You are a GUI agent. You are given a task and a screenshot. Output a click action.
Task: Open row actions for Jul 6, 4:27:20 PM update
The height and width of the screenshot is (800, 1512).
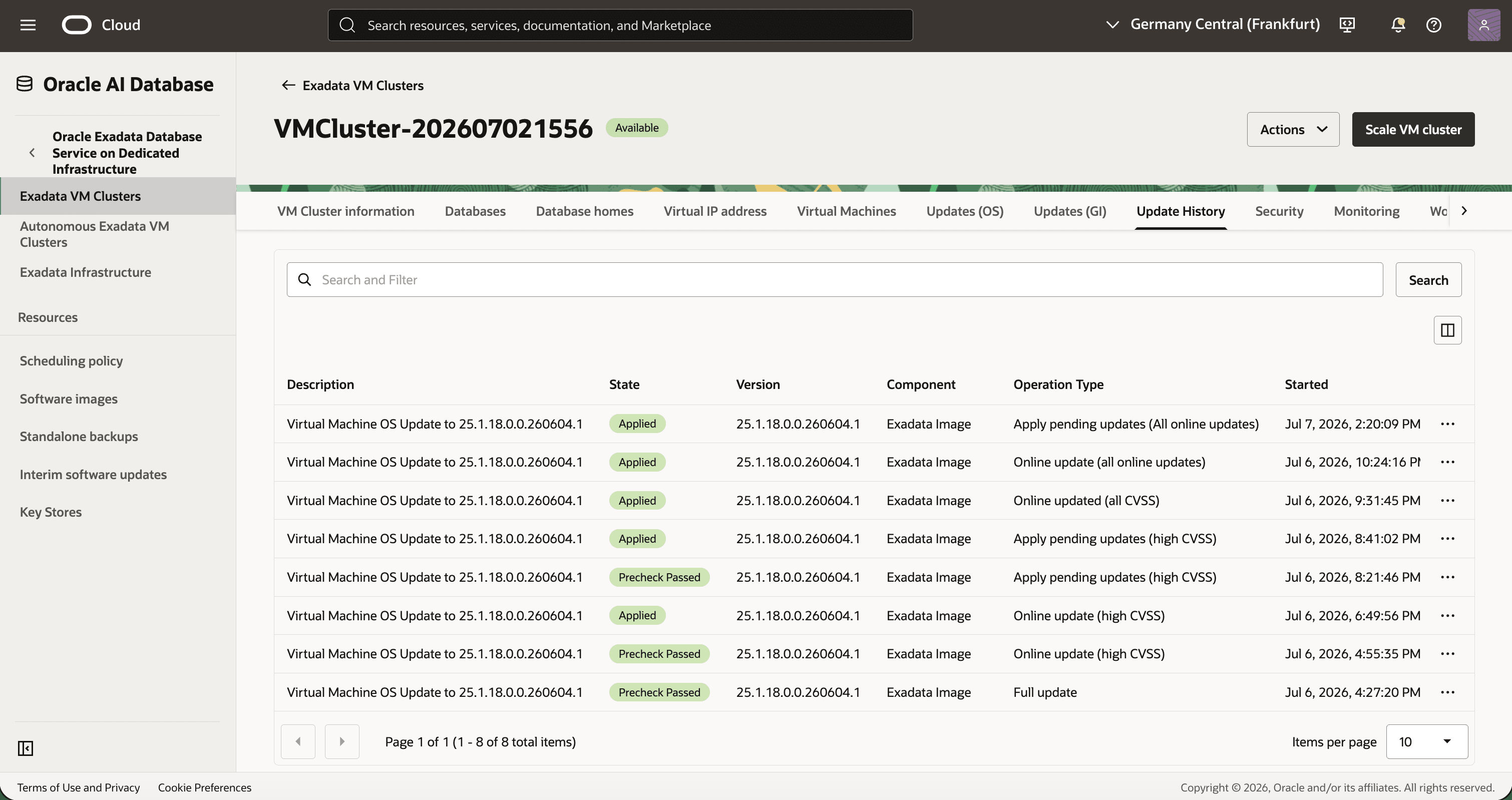coord(1447,692)
